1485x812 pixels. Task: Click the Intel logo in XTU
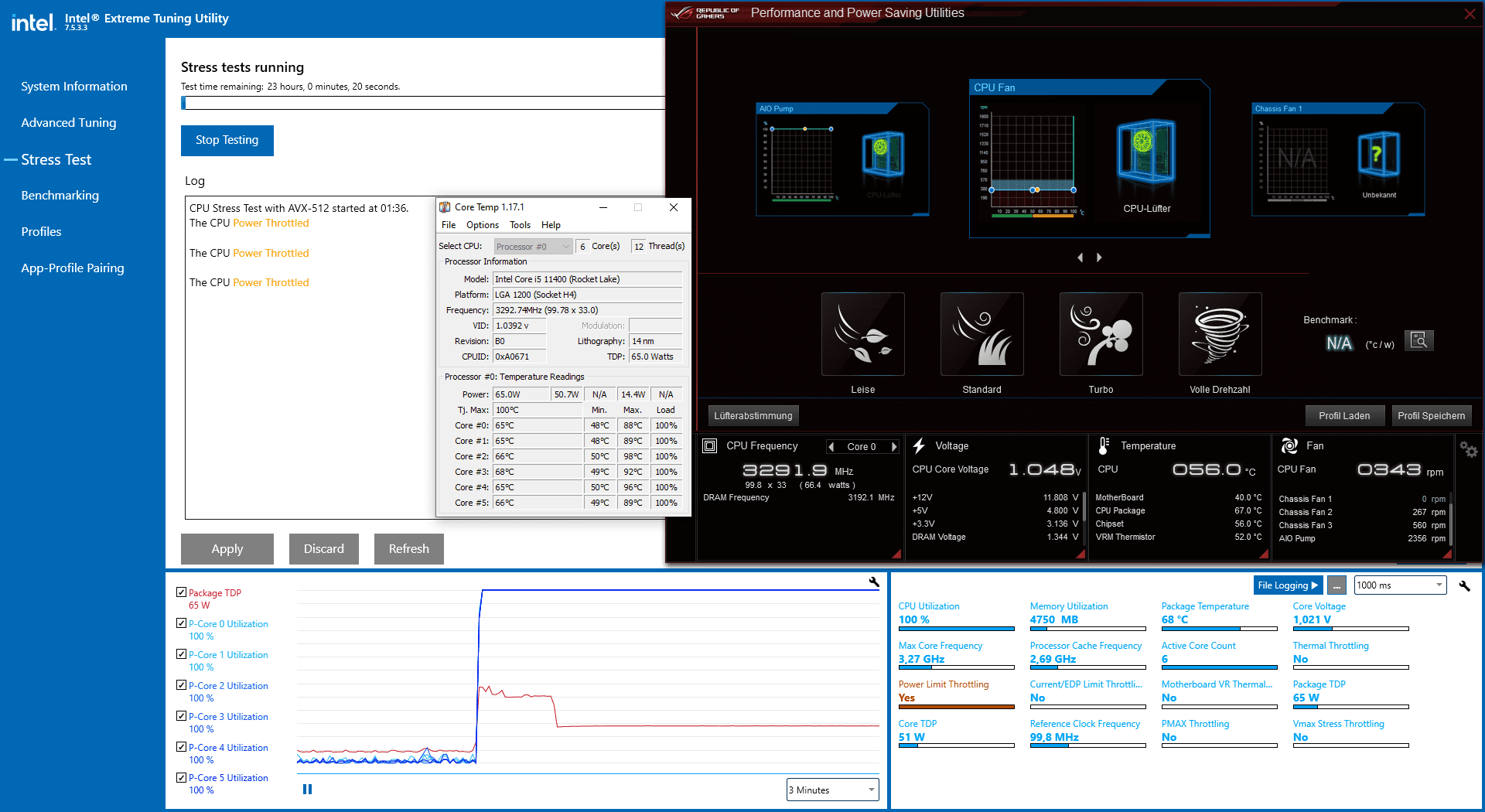pyautogui.click(x=33, y=22)
